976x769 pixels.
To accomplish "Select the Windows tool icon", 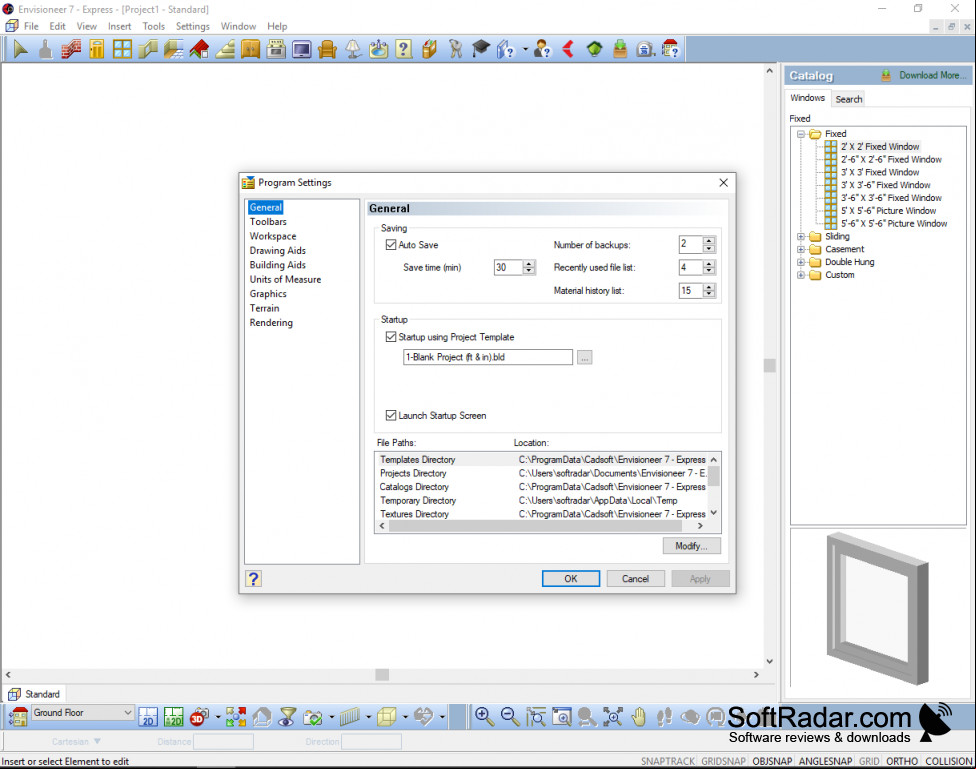I will pyautogui.click(x=122, y=49).
